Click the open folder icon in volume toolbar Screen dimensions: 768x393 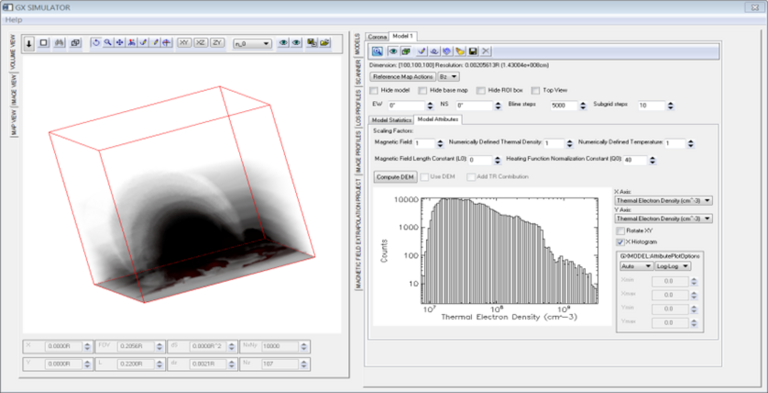(x=324, y=43)
